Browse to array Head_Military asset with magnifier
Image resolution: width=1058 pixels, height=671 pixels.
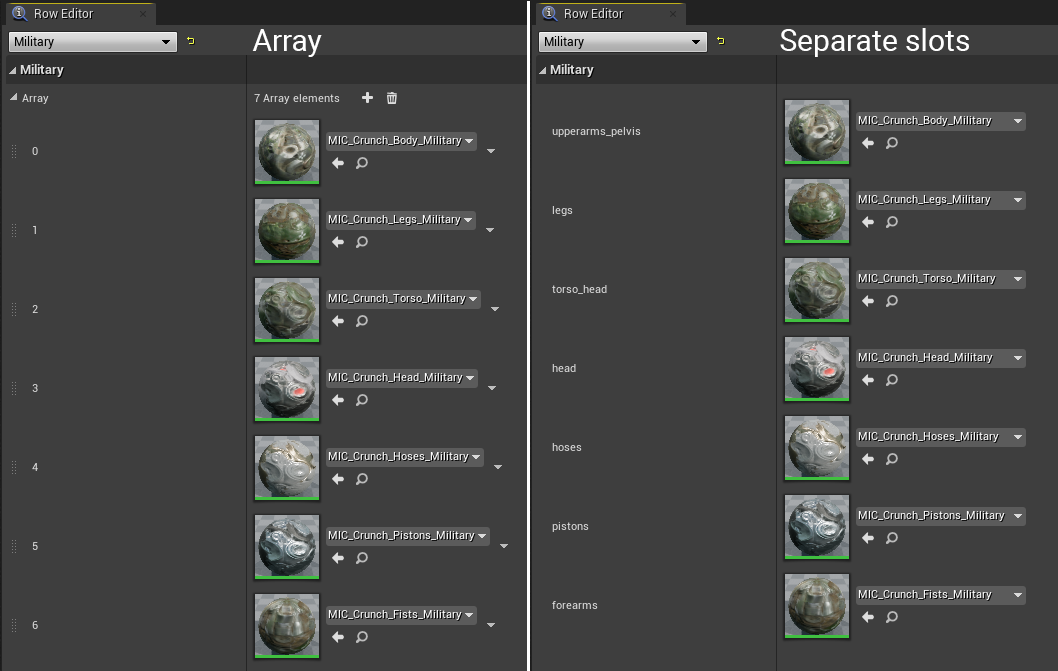coord(362,400)
